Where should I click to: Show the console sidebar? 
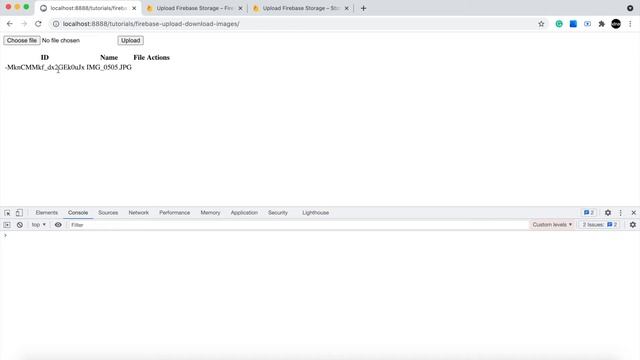coord(7,225)
